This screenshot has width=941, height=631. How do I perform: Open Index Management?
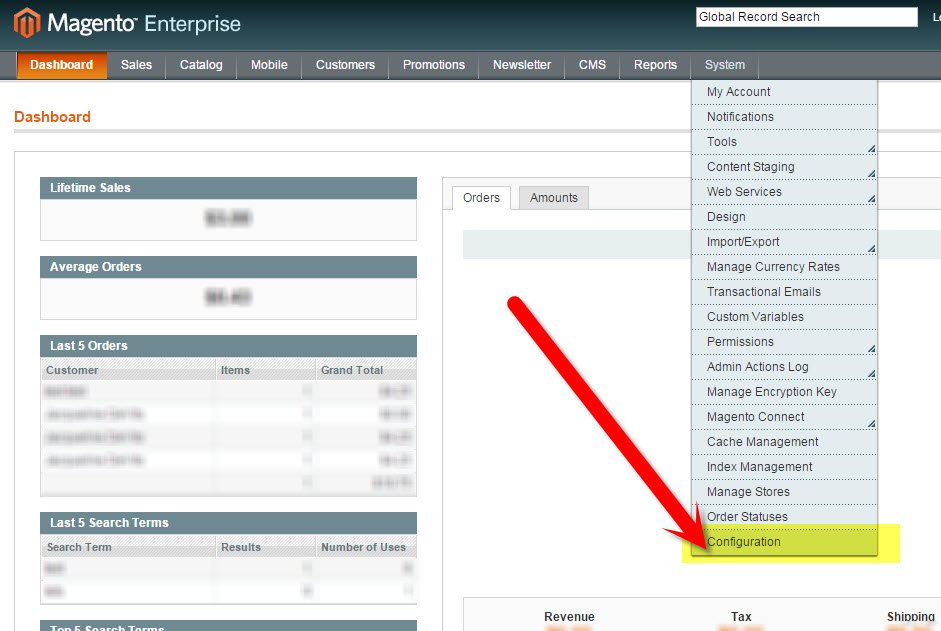coord(784,467)
